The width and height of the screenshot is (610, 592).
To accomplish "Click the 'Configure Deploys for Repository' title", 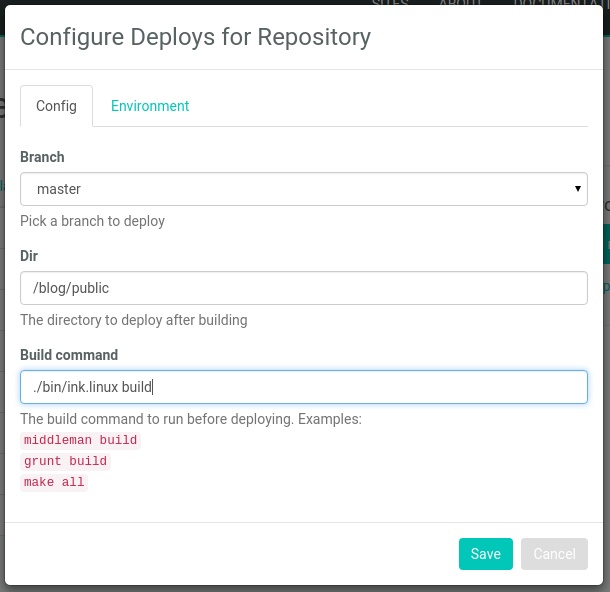I will coord(195,37).
